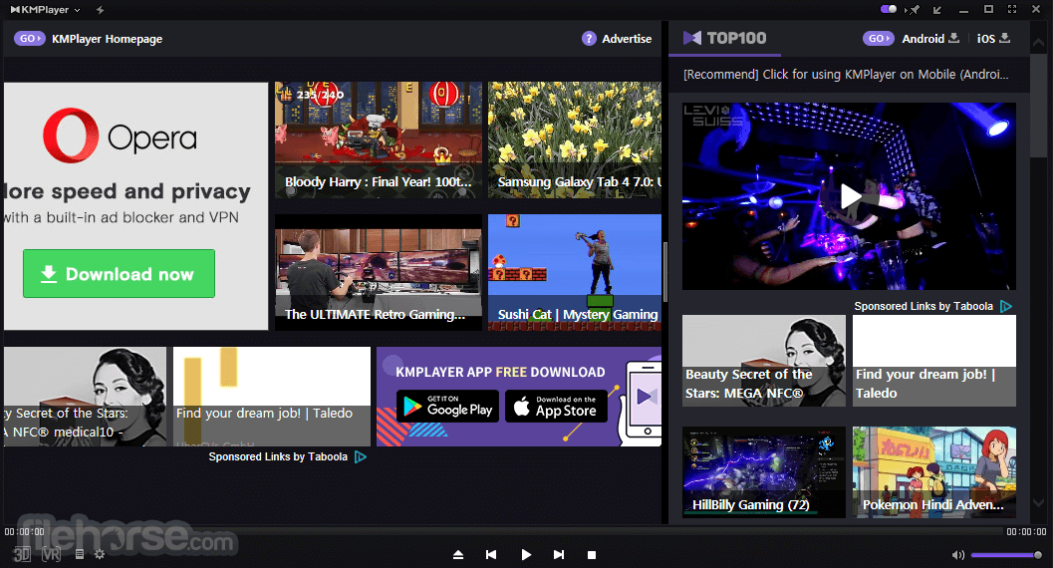1053x568 pixels.
Task: Open The ULTIMATE Retro Gaming video thumbnail
Action: [x=378, y=273]
